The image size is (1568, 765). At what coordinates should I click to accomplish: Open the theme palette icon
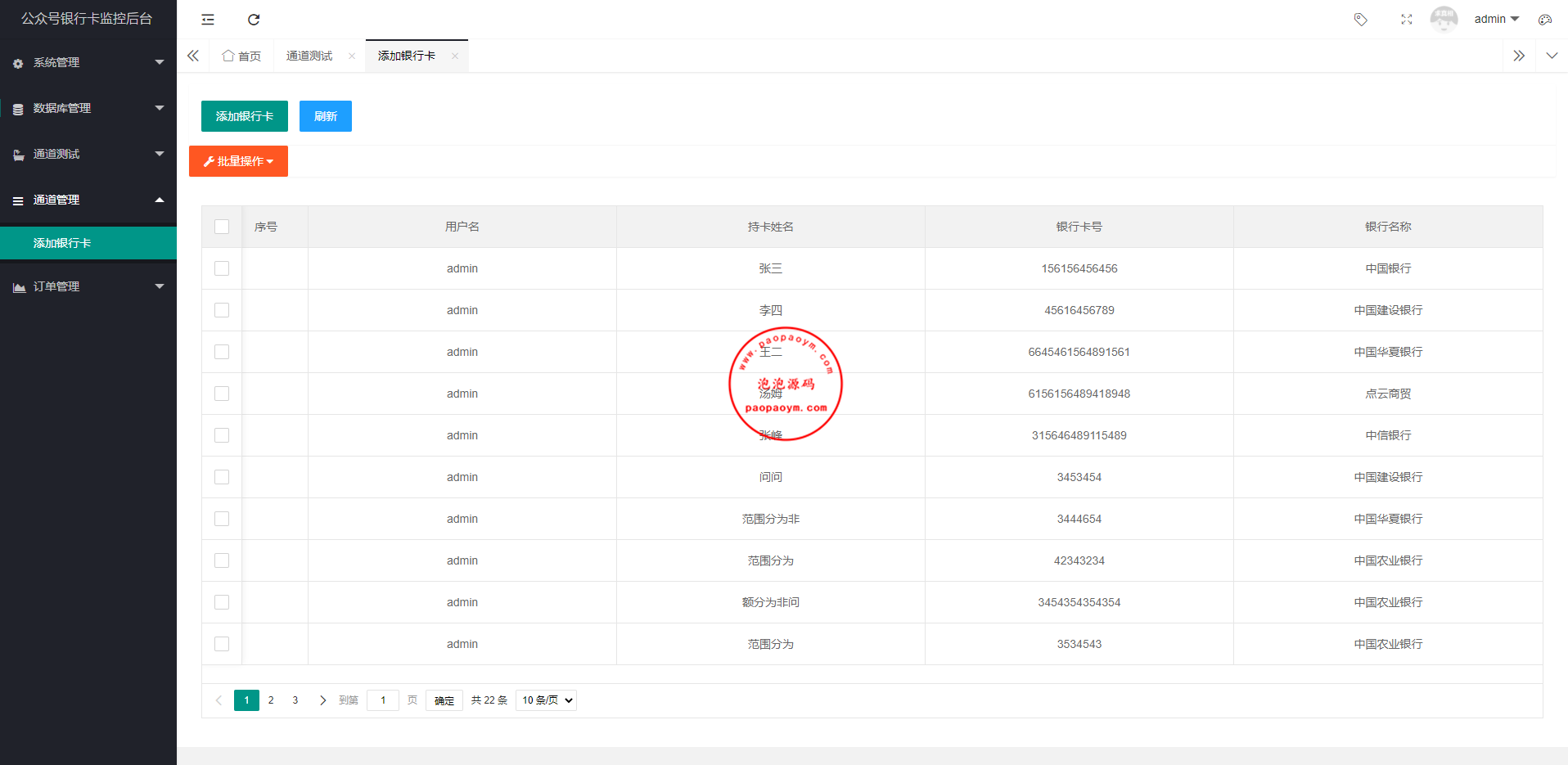[1544, 20]
